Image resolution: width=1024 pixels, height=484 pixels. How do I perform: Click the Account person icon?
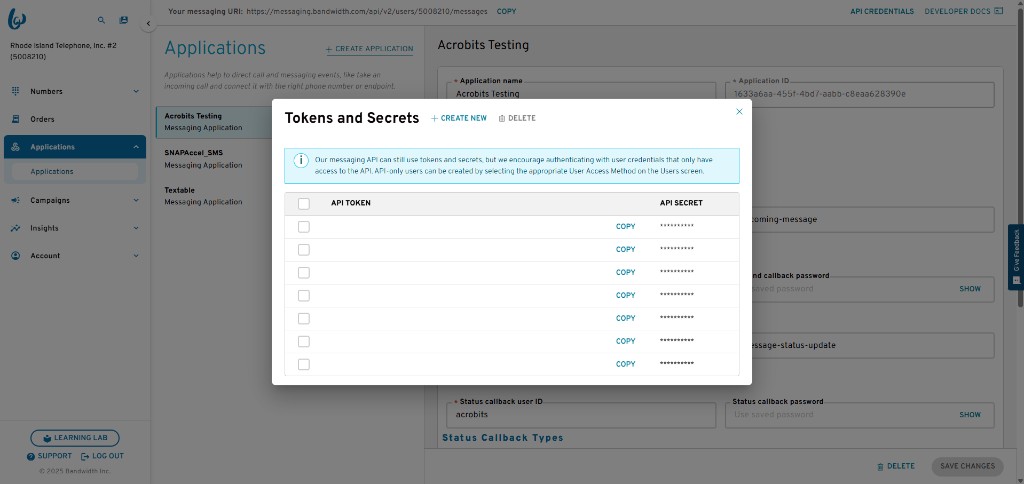click(x=16, y=255)
